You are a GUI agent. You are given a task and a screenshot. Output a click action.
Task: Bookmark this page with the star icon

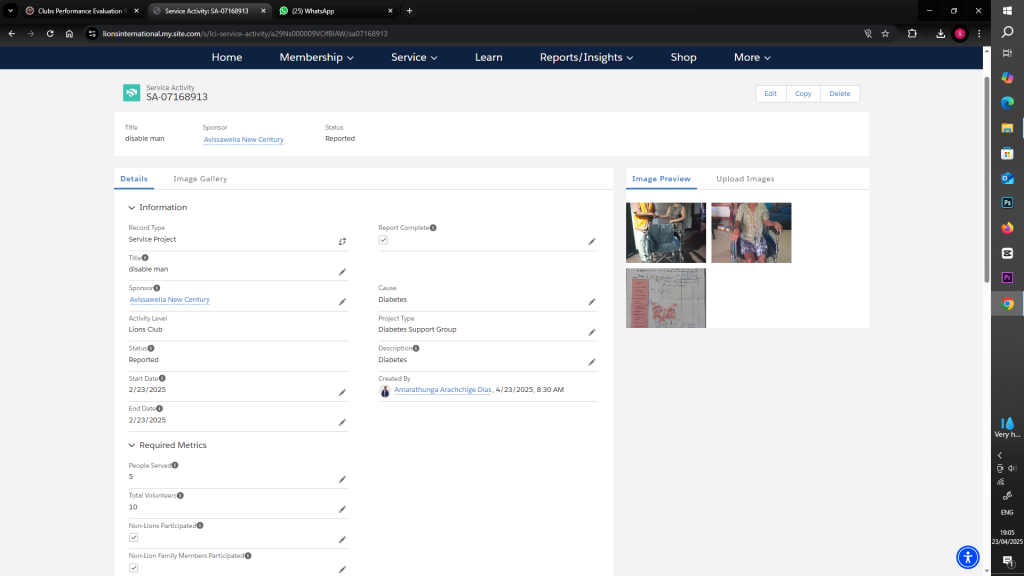[x=885, y=33]
